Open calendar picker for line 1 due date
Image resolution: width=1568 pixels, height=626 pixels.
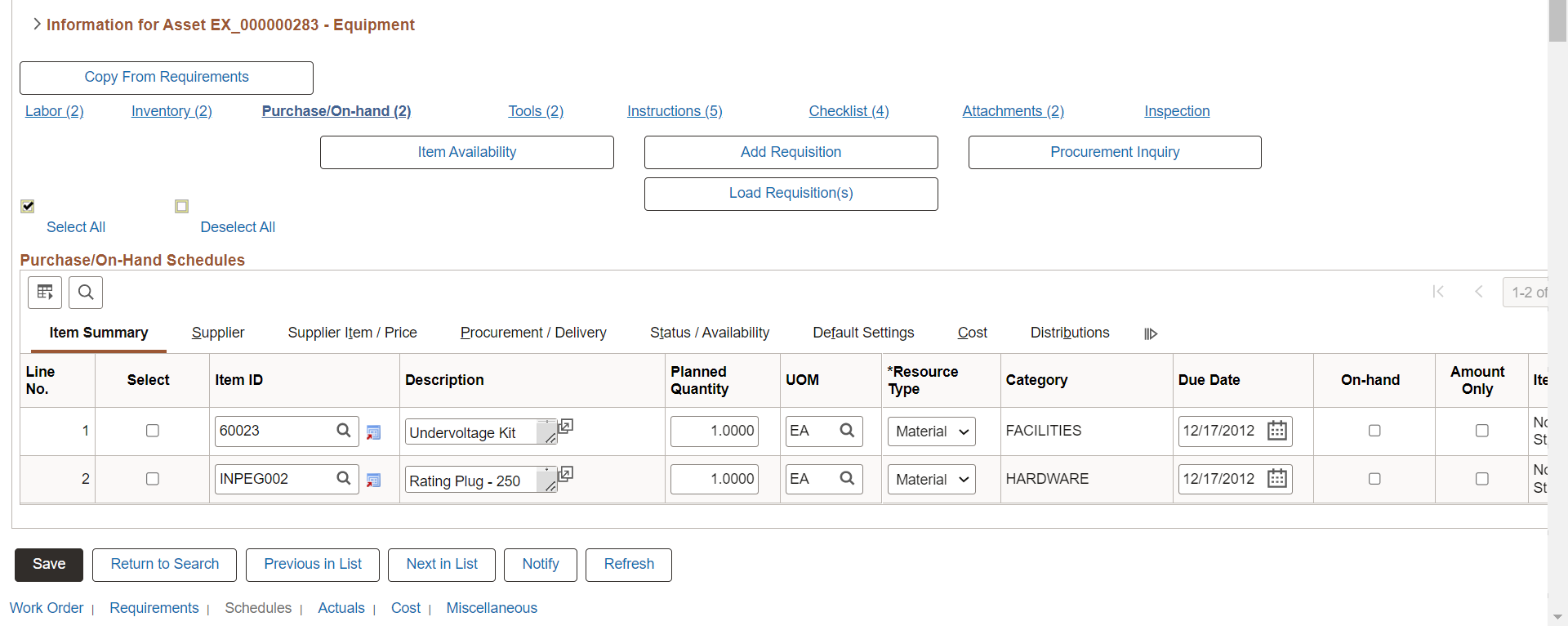point(1277,431)
